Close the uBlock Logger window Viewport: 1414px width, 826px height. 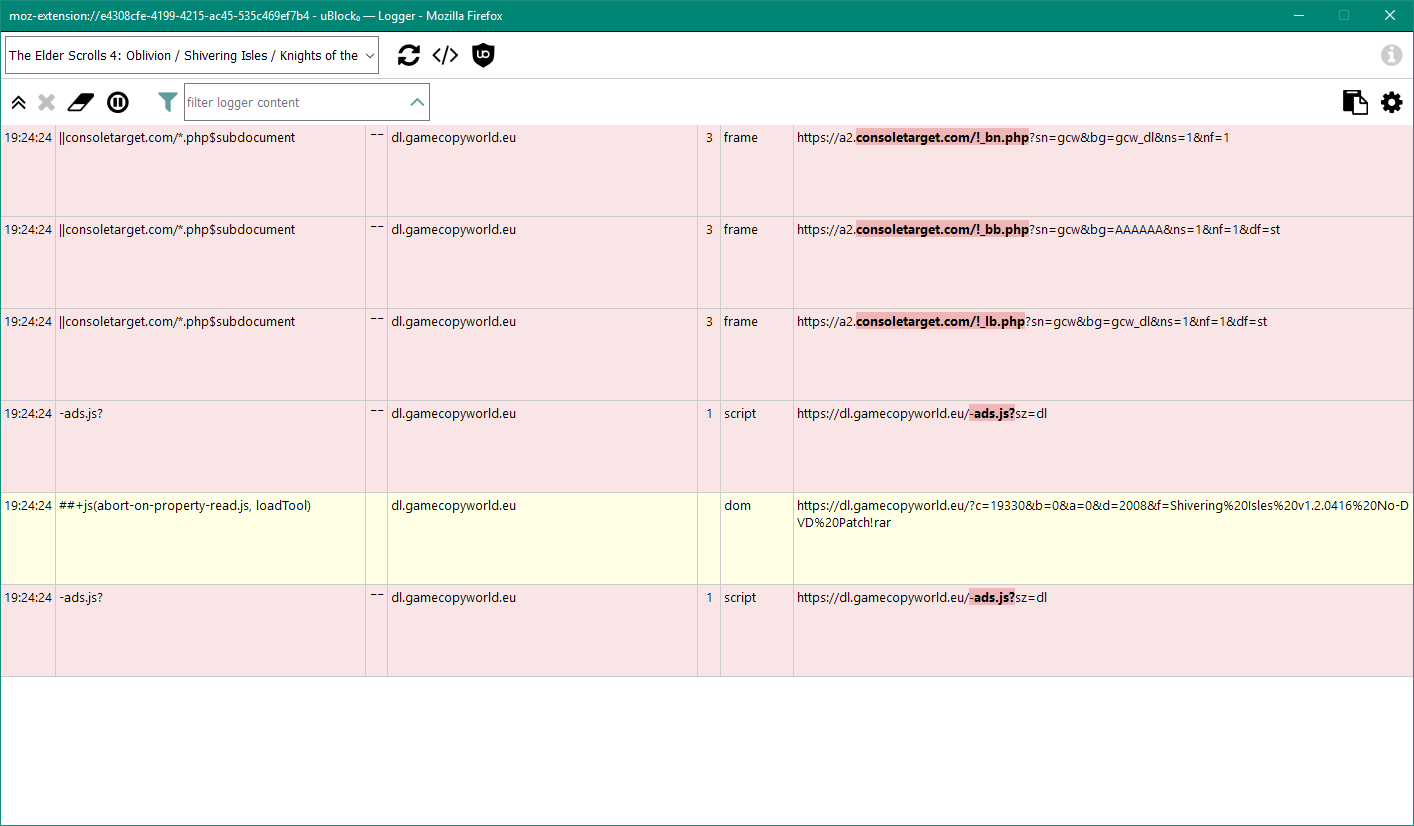click(x=1390, y=15)
